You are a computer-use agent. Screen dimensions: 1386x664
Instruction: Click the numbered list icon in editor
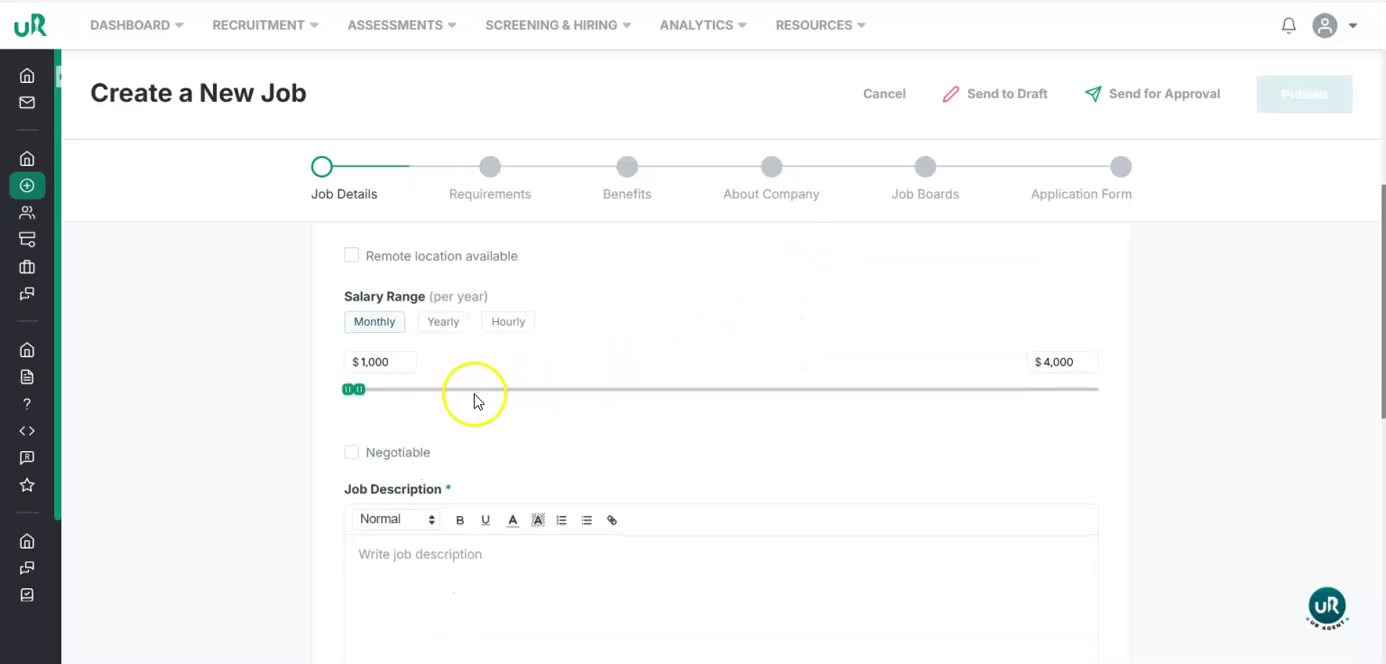562,520
